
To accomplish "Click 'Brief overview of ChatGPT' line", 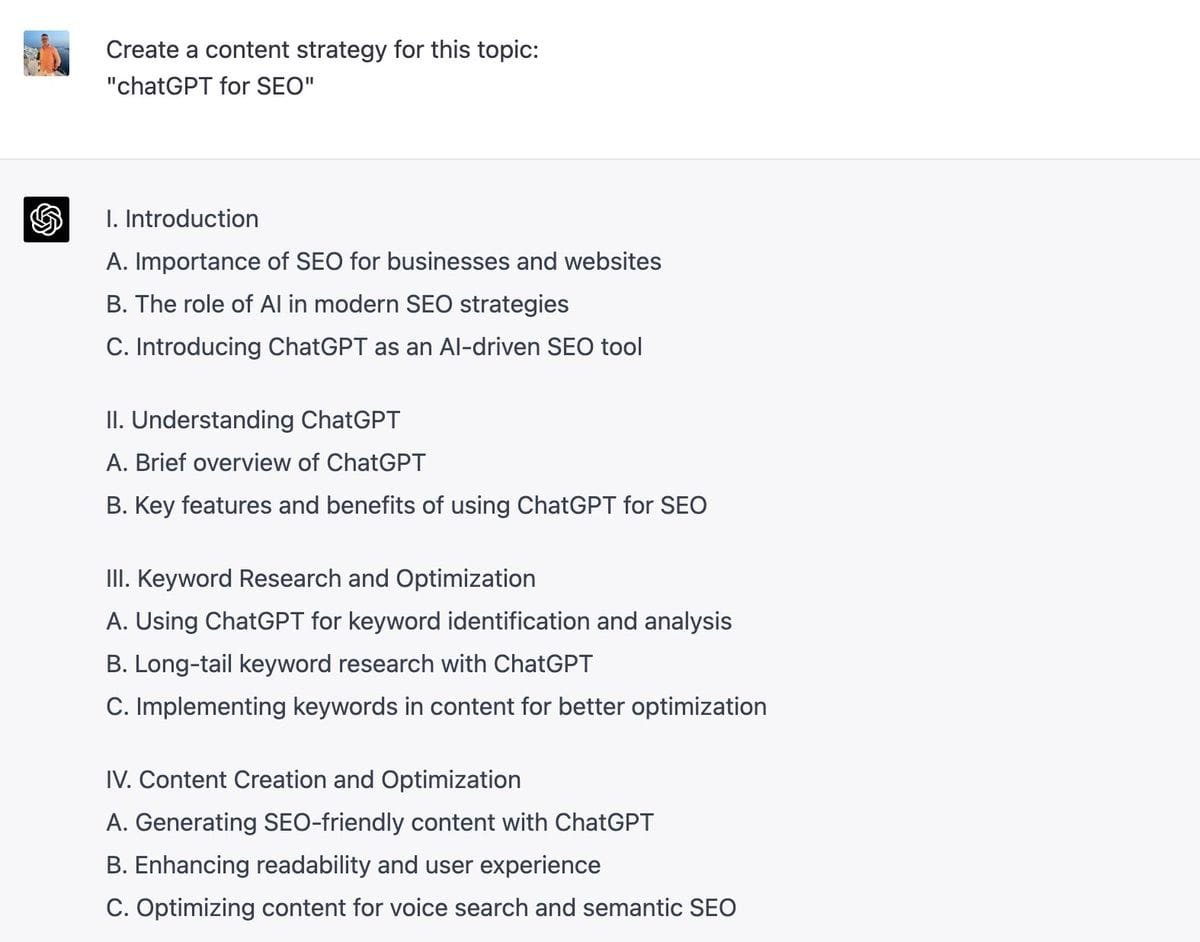I will 266,463.
